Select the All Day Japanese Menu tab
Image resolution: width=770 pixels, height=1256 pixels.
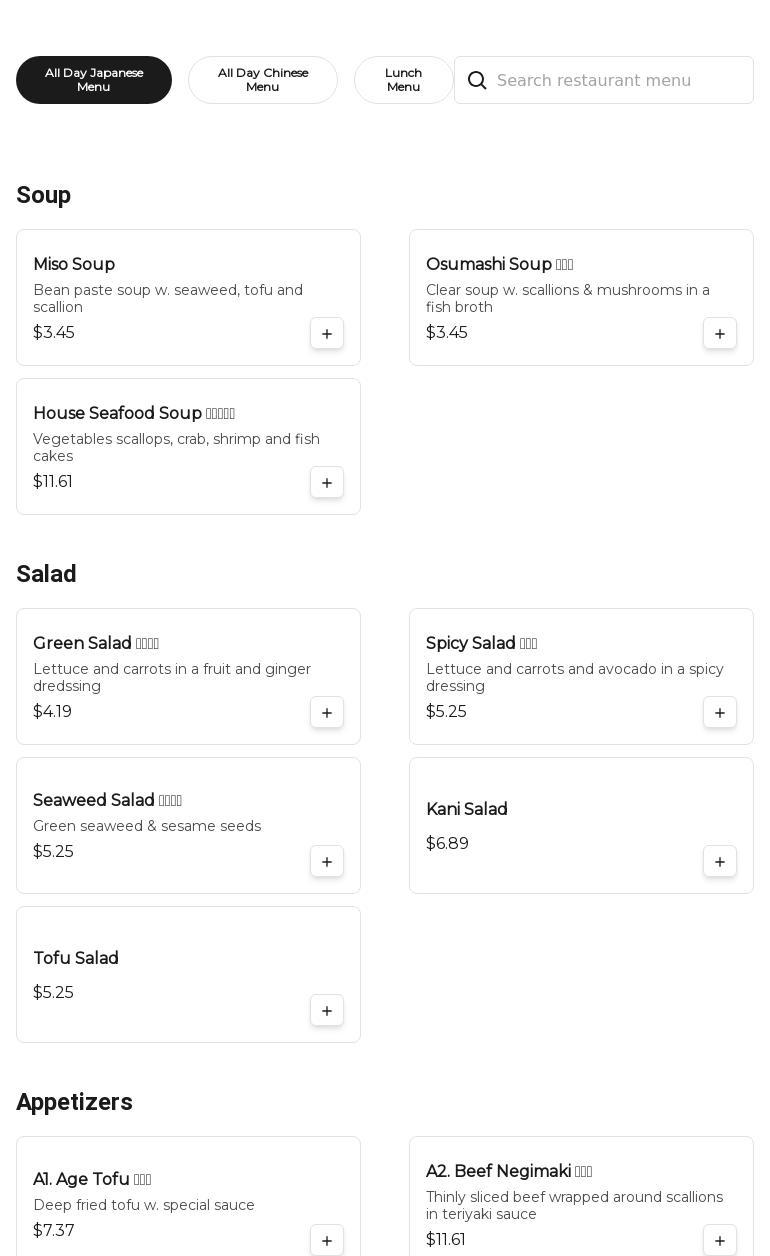[94, 80]
